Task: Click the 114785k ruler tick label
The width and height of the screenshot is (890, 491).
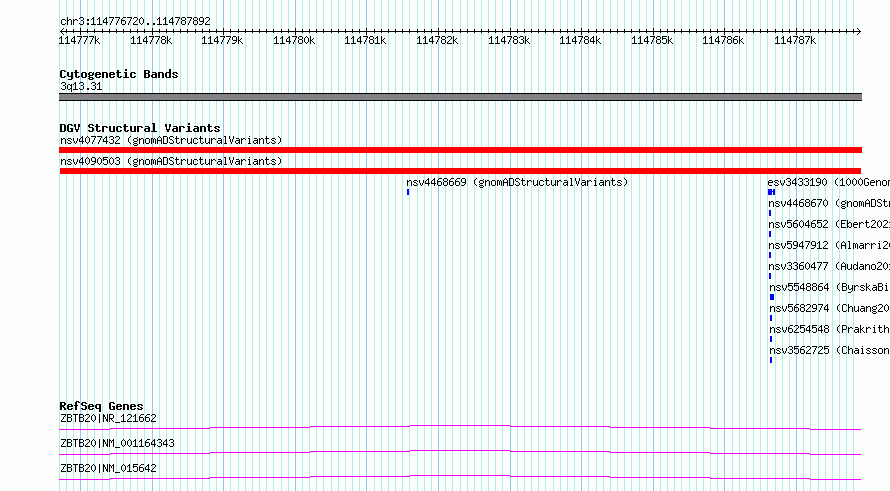Action: coord(652,40)
